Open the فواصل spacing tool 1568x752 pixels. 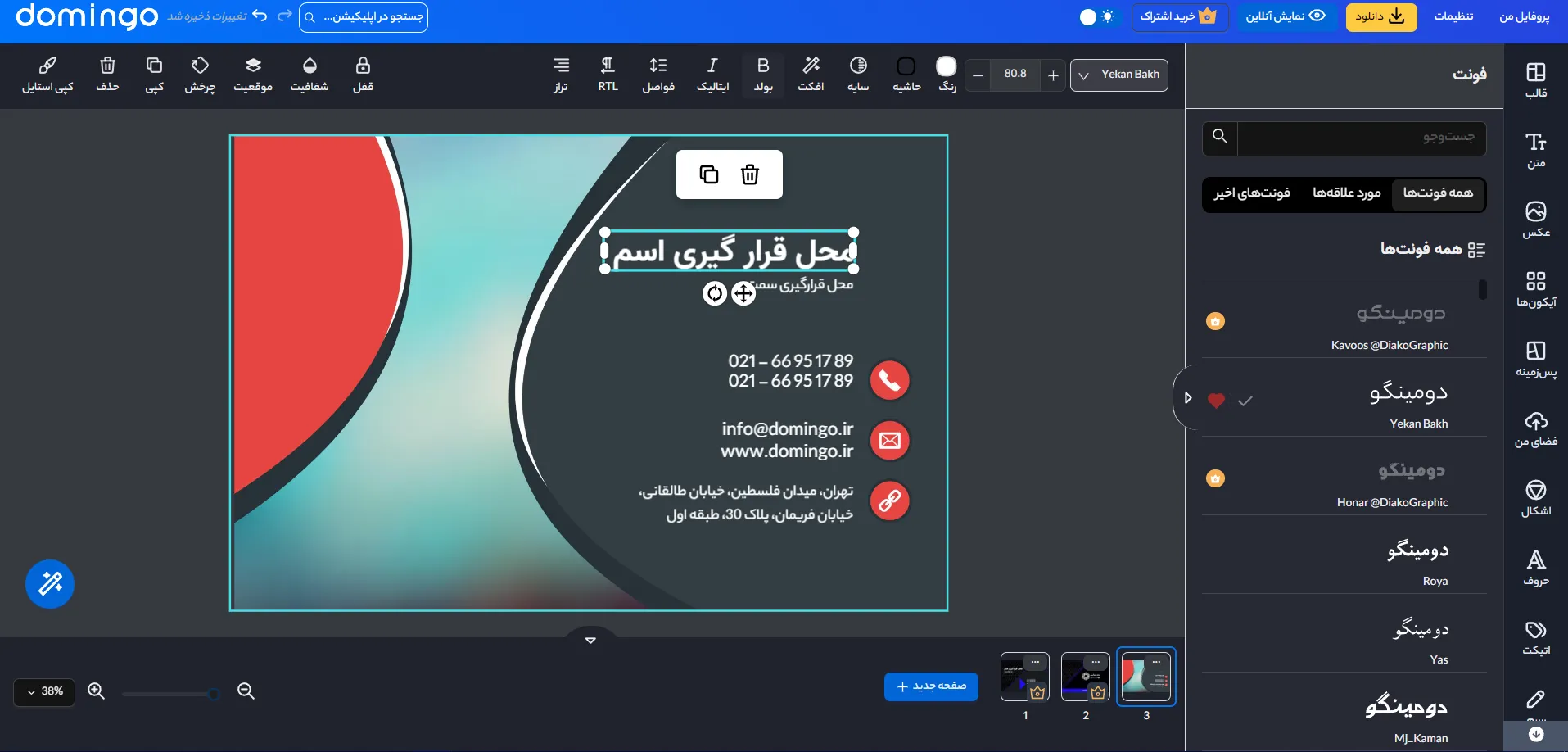[658, 75]
